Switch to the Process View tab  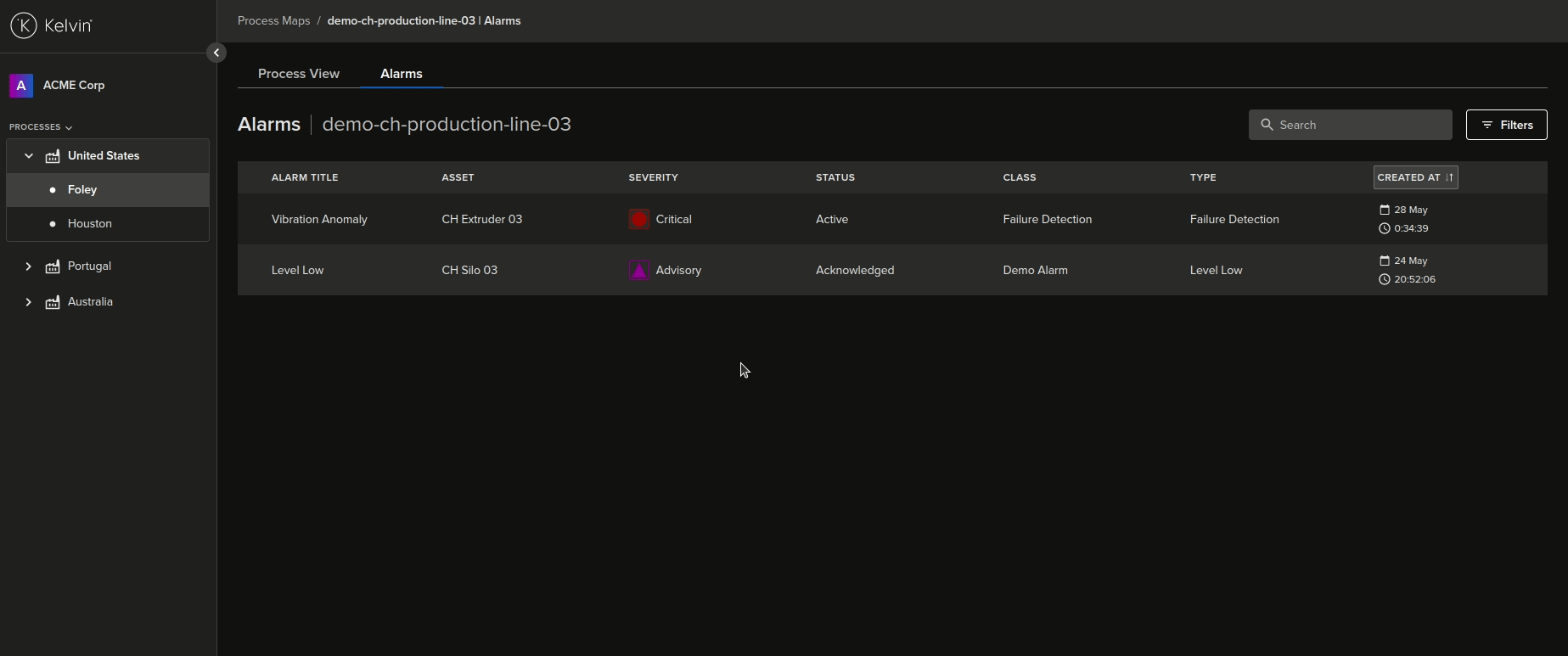[x=299, y=74]
